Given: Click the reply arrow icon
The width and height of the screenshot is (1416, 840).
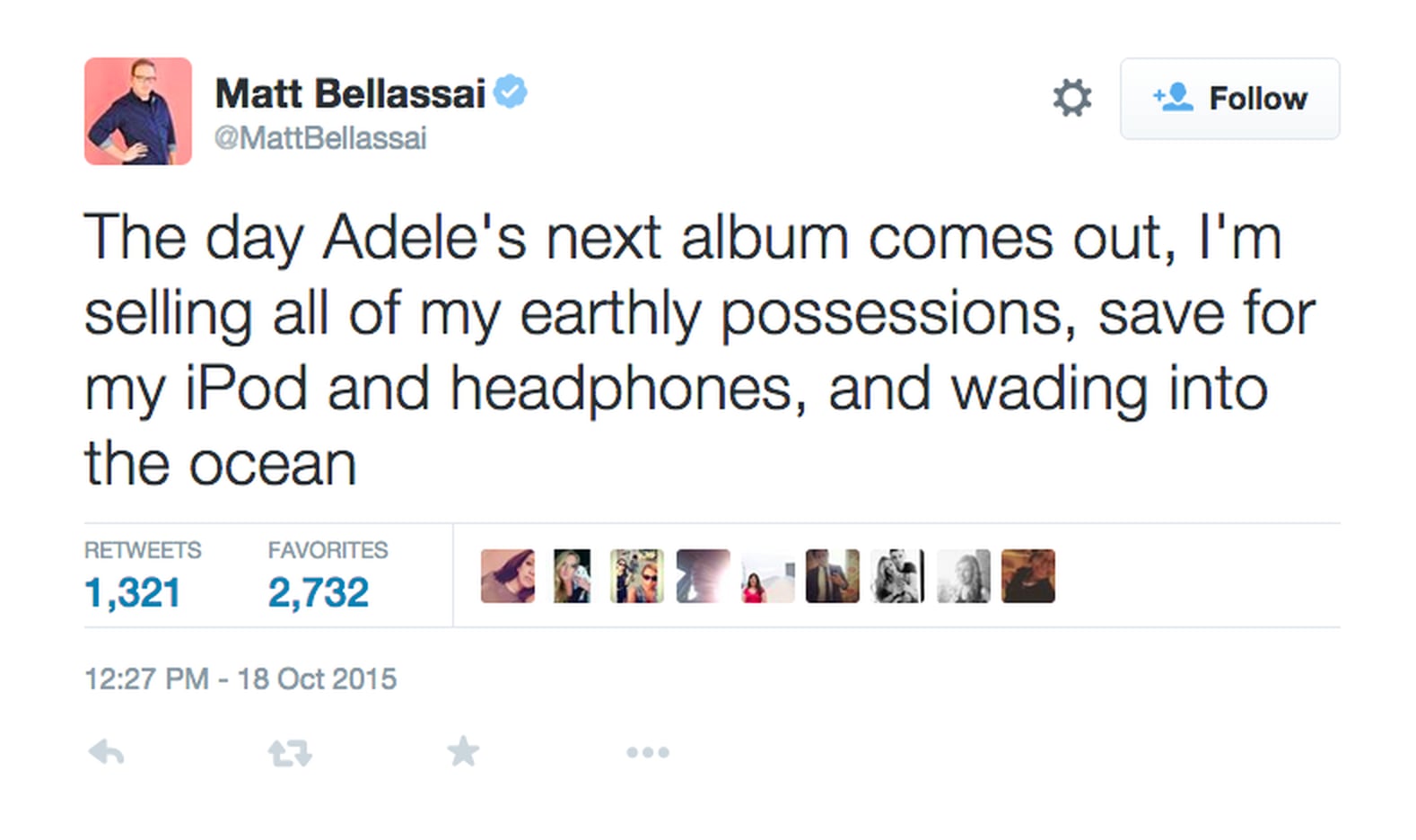Looking at the screenshot, I should click(105, 752).
